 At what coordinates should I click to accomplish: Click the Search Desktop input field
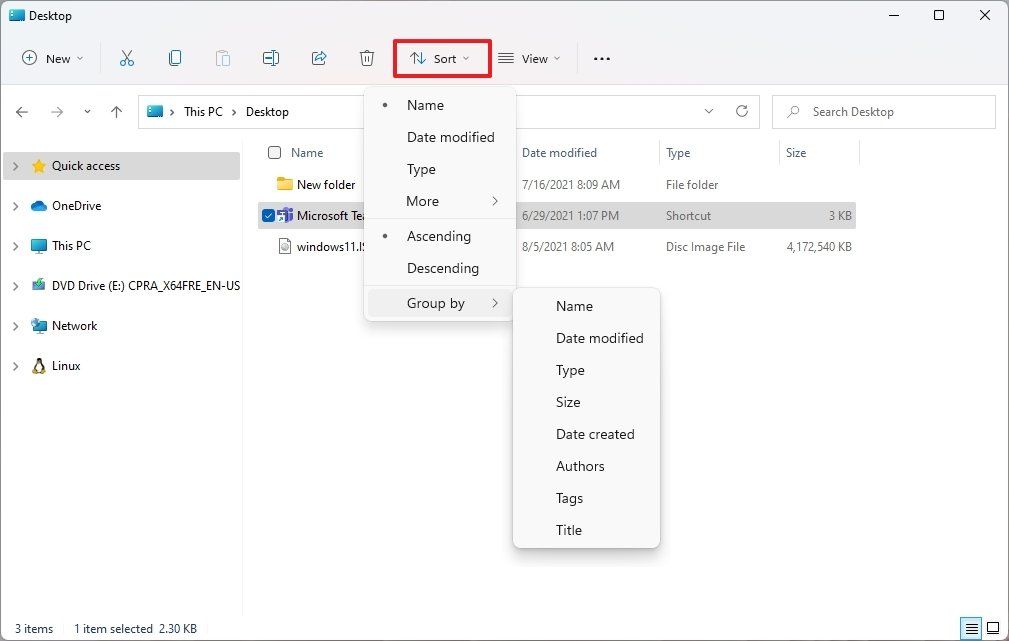[x=880, y=112]
